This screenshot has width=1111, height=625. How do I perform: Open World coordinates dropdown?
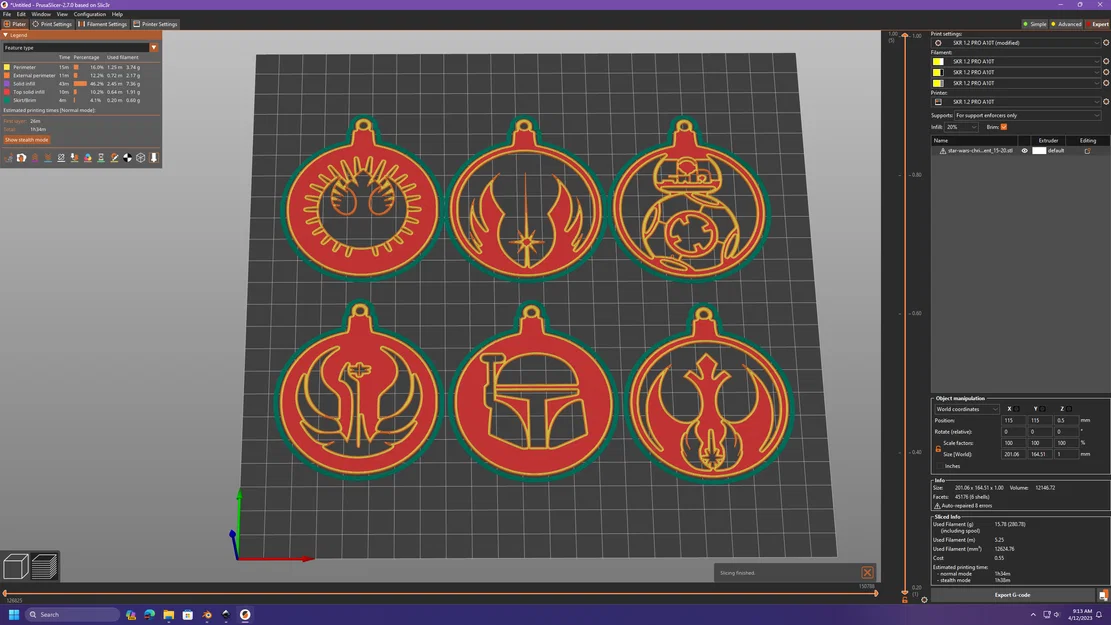point(967,409)
